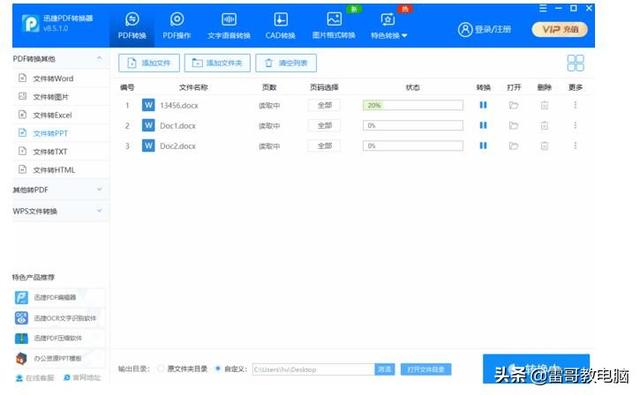640x395 pixels.
Task: Pause conversion of Doc2.docx
Action: (x=483, y=145)
